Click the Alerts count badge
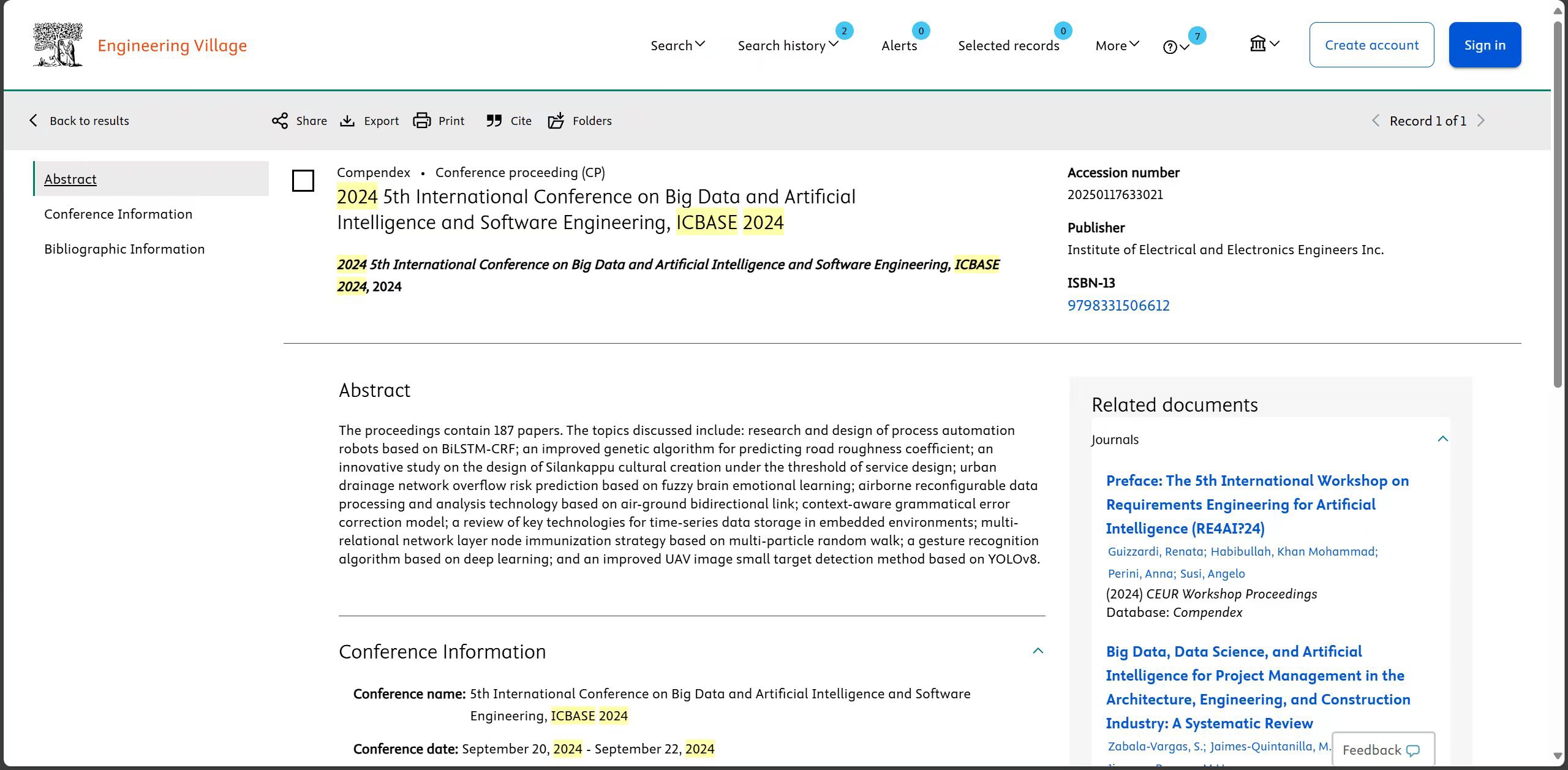 tap(921, 31)
